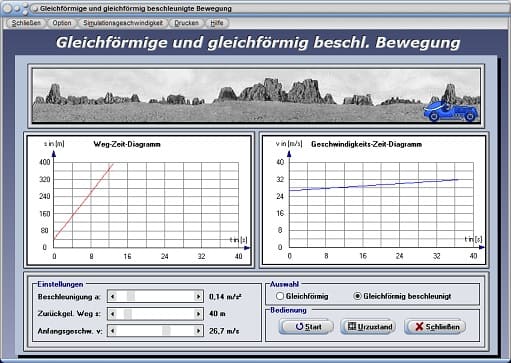Click the Bedienung group label

pyautogui.click(x=288, y=310)
